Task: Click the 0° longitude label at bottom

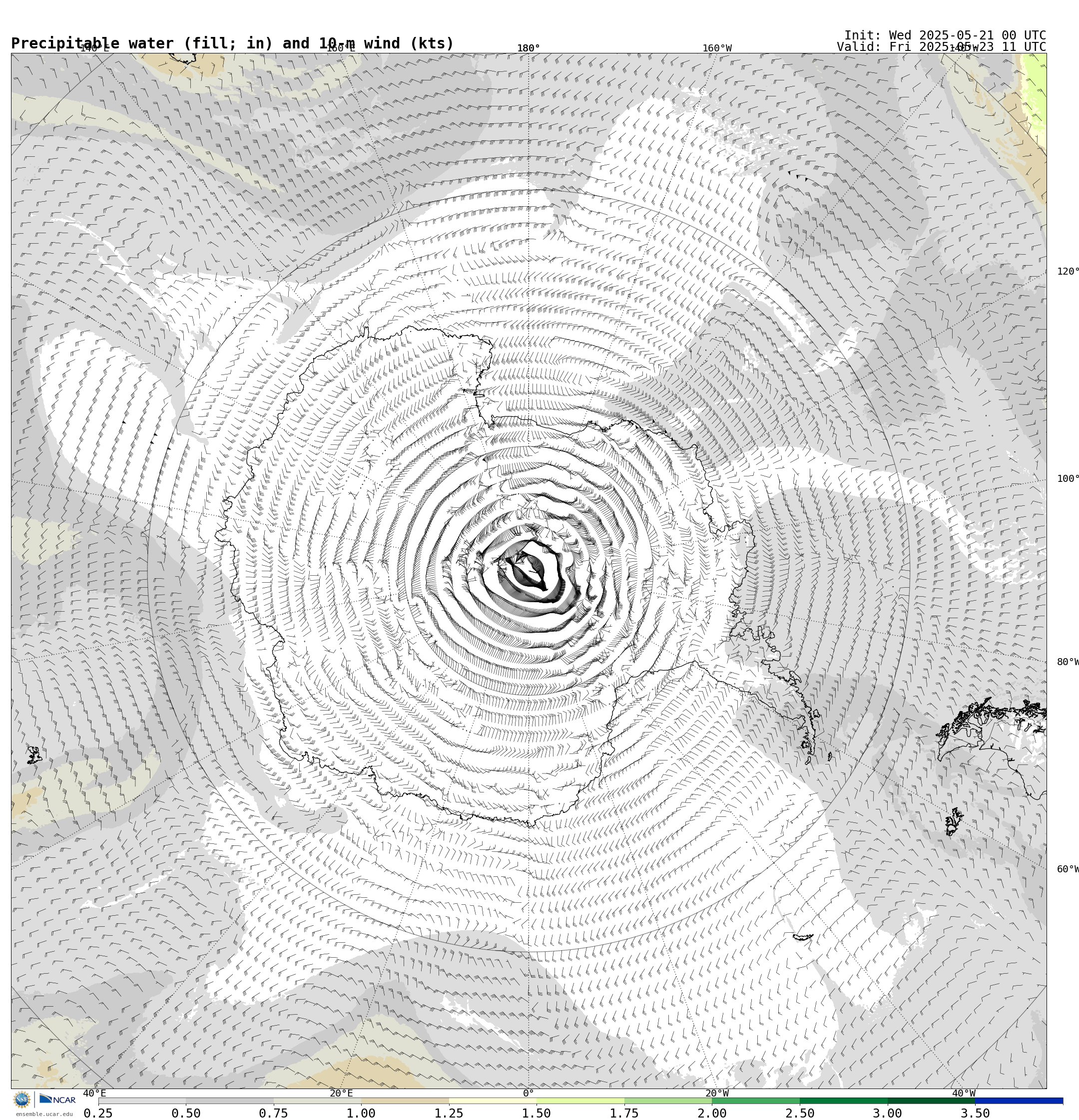Action: coord(529,1093)
